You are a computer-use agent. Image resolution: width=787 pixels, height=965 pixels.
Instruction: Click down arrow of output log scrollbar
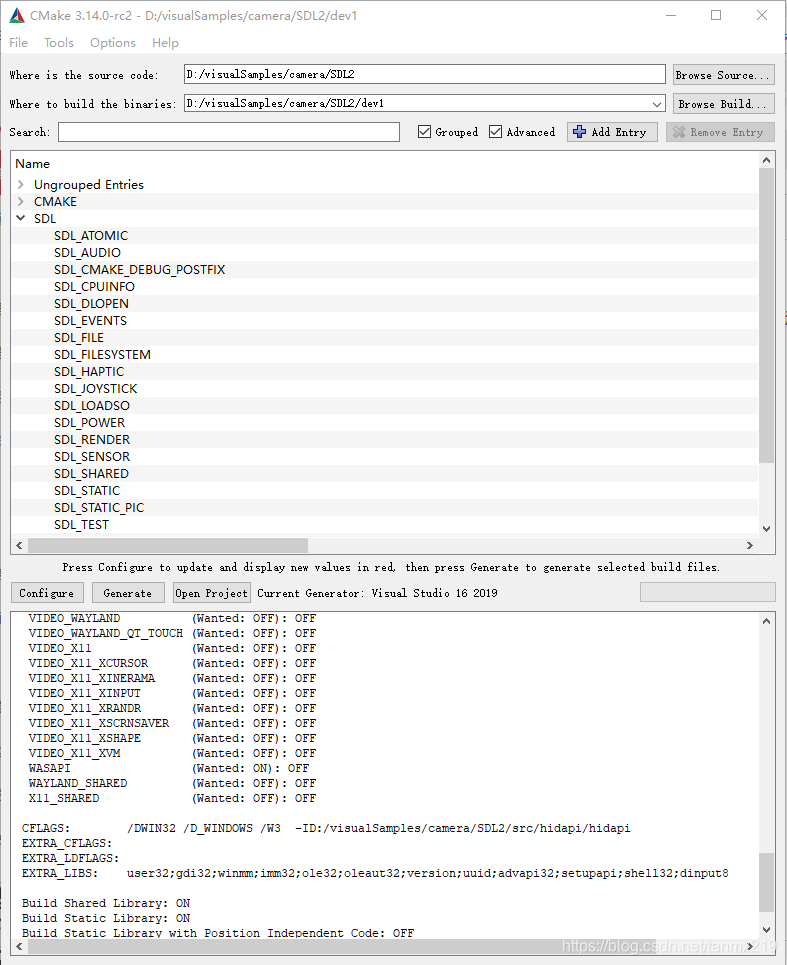(x=766, y=930)
